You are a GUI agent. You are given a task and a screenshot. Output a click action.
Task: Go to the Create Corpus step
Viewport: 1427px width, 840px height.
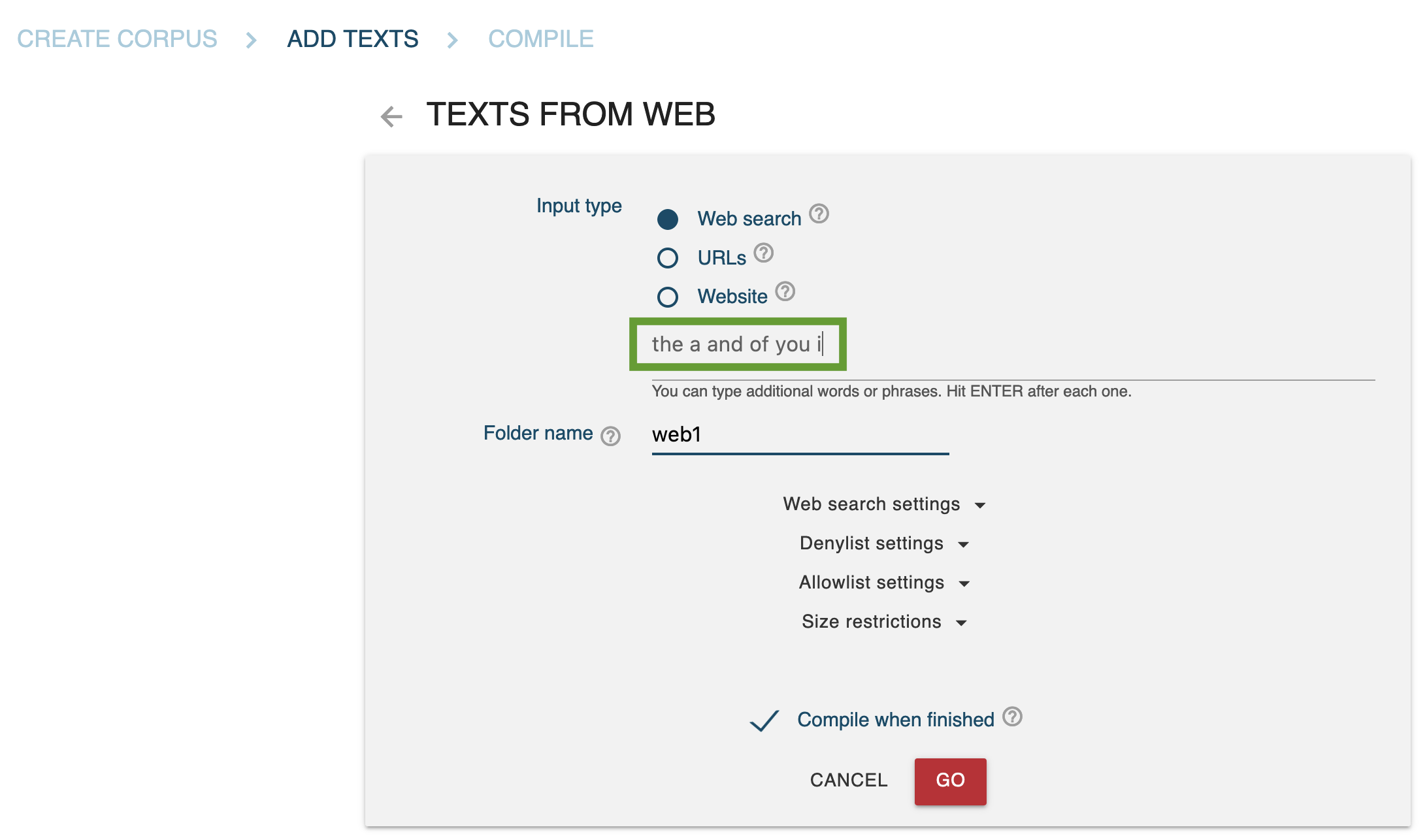coord(117,39)
